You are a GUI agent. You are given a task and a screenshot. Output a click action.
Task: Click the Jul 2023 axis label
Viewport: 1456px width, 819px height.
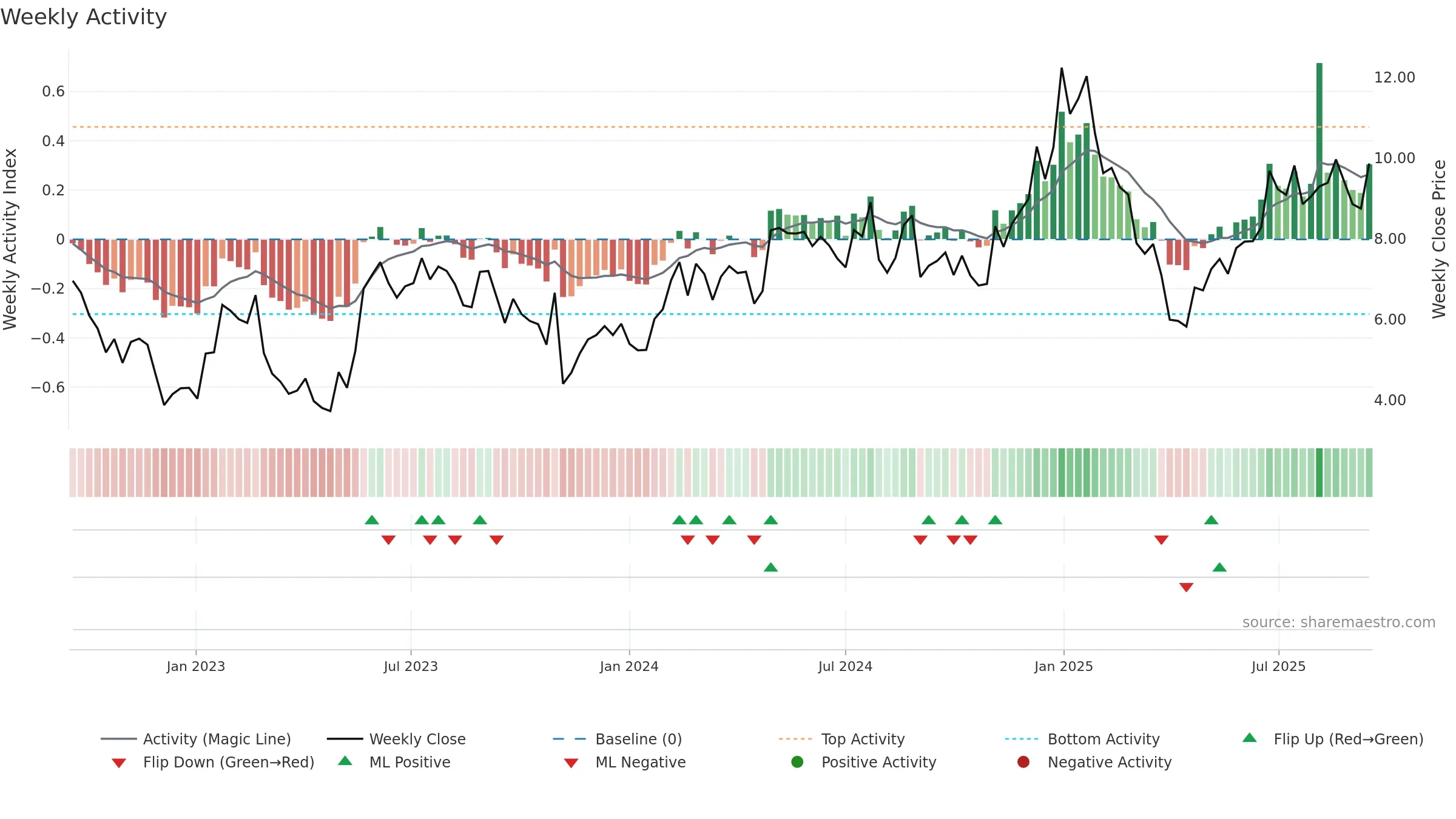[411, 667]
